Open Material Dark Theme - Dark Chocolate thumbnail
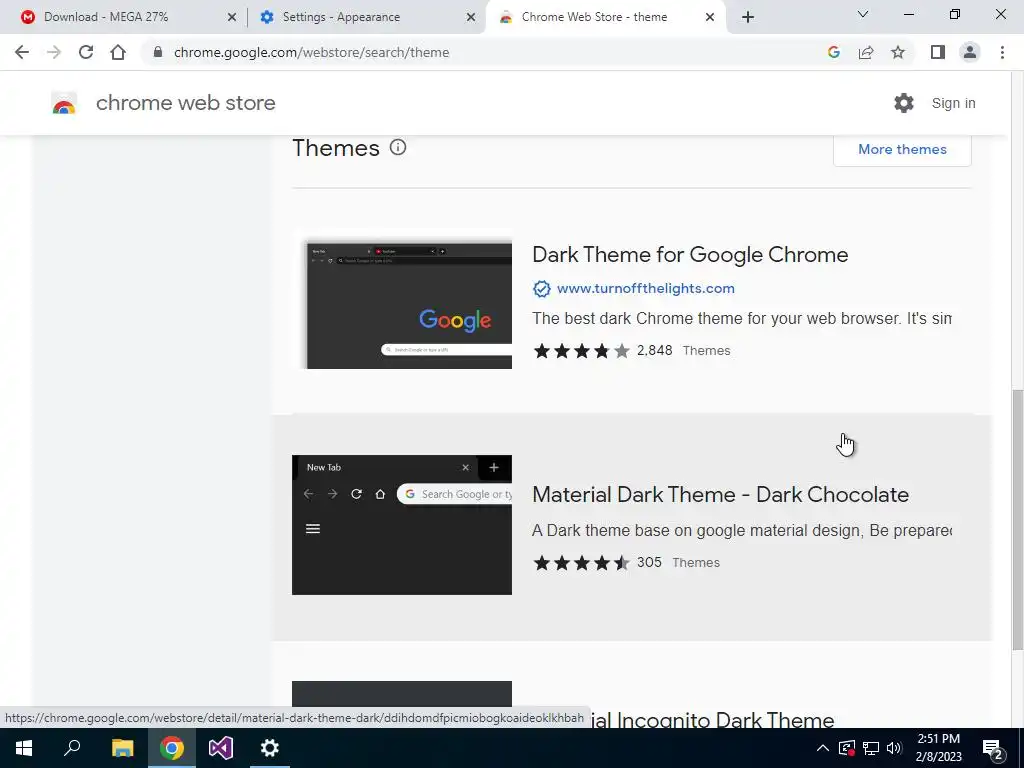Screen dimensions: 1024x768 (402, 525)
